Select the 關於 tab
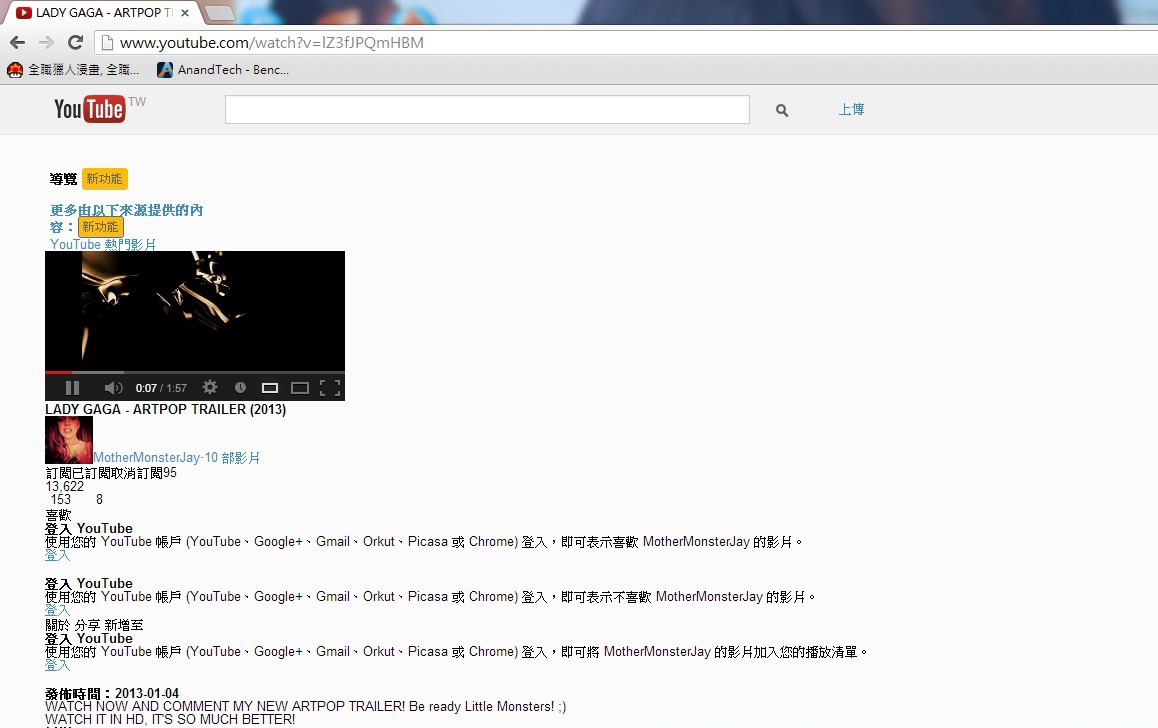This screenshot has width=1158, height=728. point(58,625)
